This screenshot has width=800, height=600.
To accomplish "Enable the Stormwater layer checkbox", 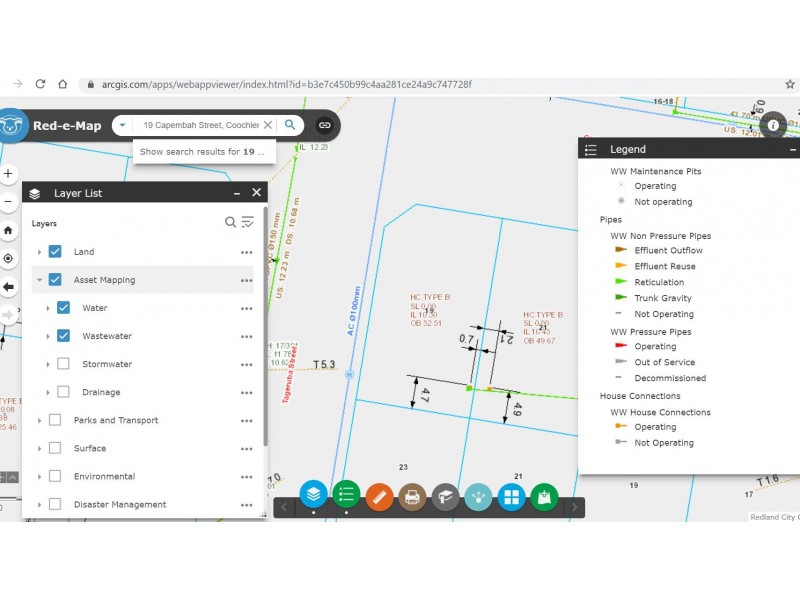I will tap(63, 364).
